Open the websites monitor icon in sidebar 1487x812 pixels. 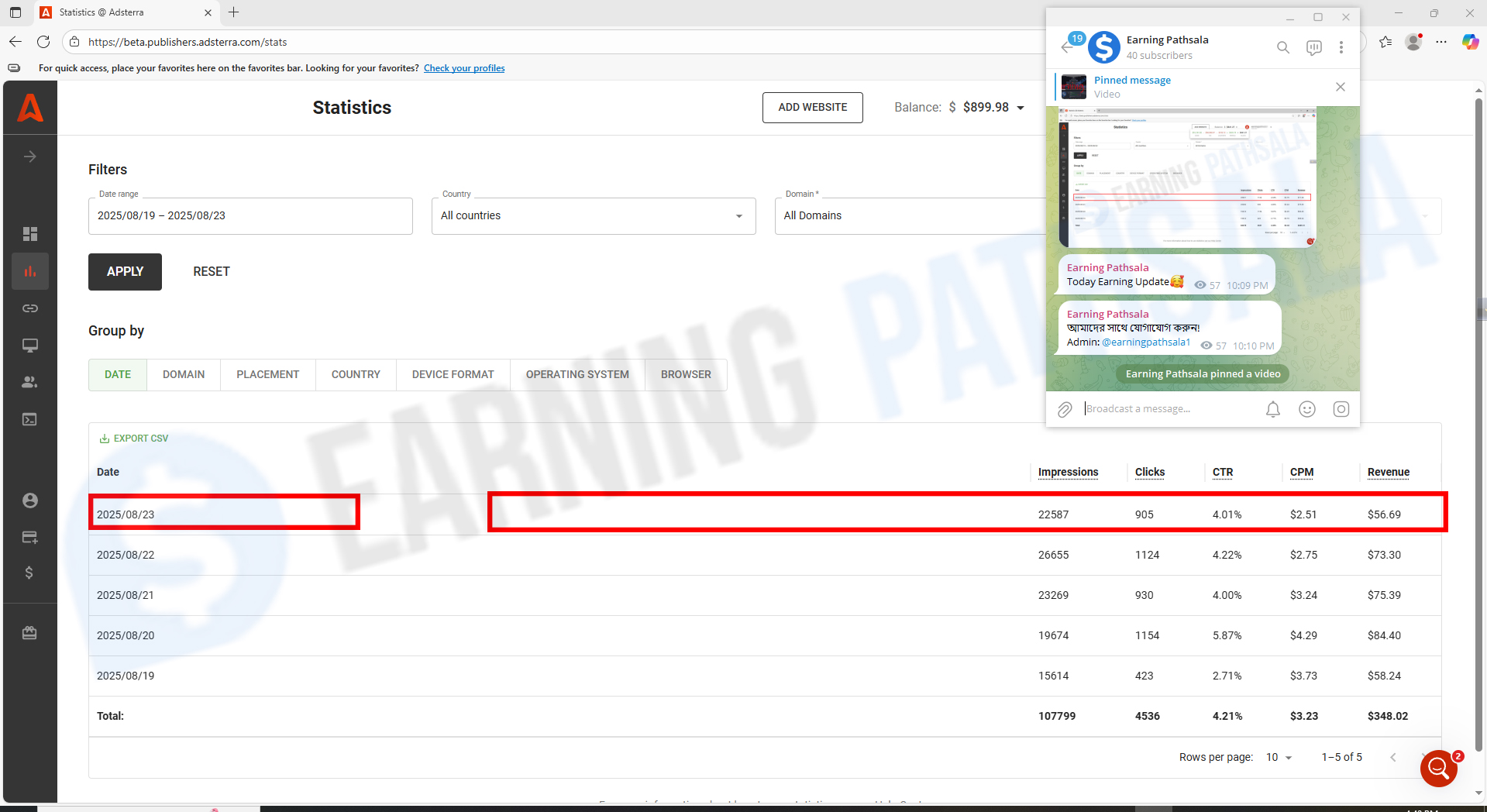click(x=30, y=346)
